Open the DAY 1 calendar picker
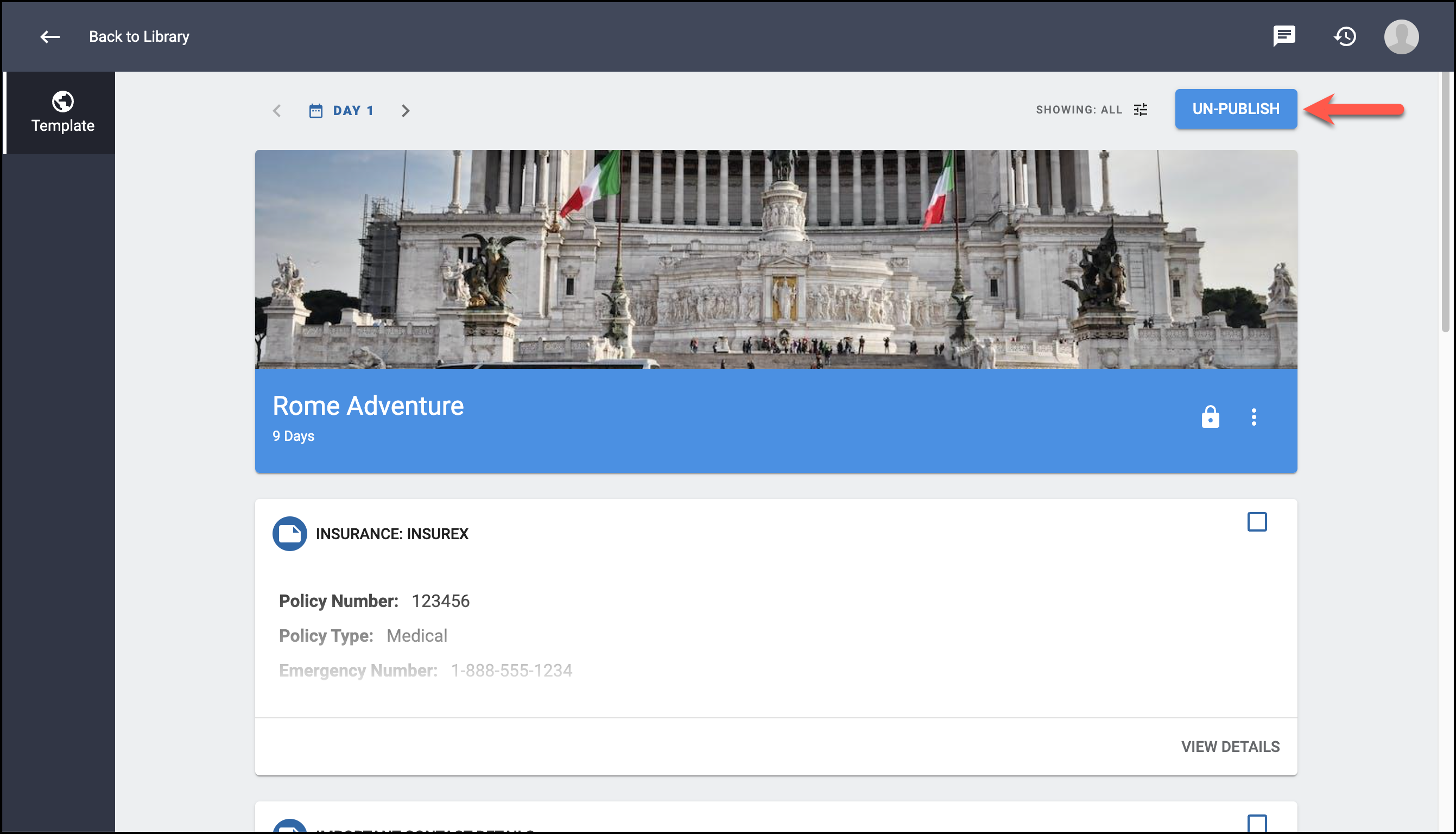 point(341,111)
